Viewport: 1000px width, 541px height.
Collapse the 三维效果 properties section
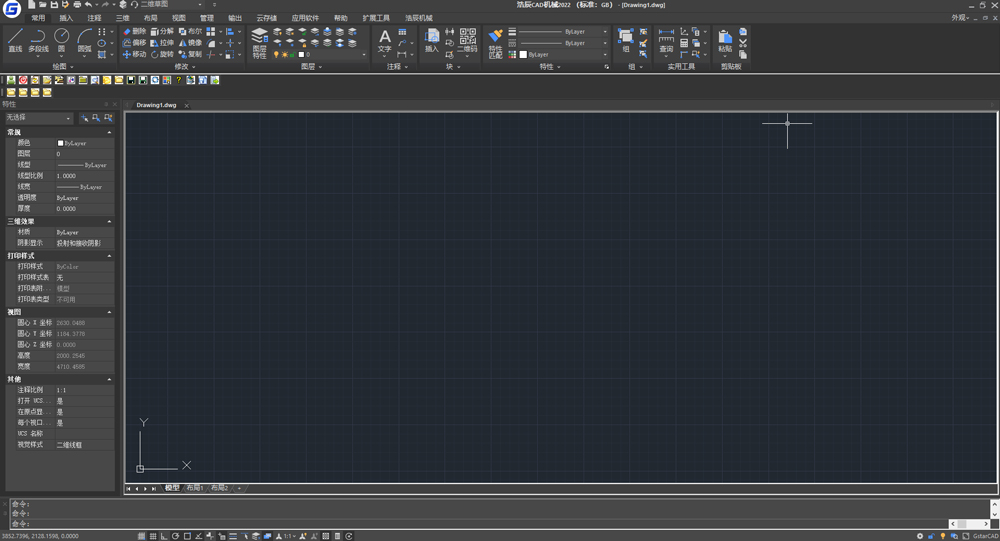[109, 222]
